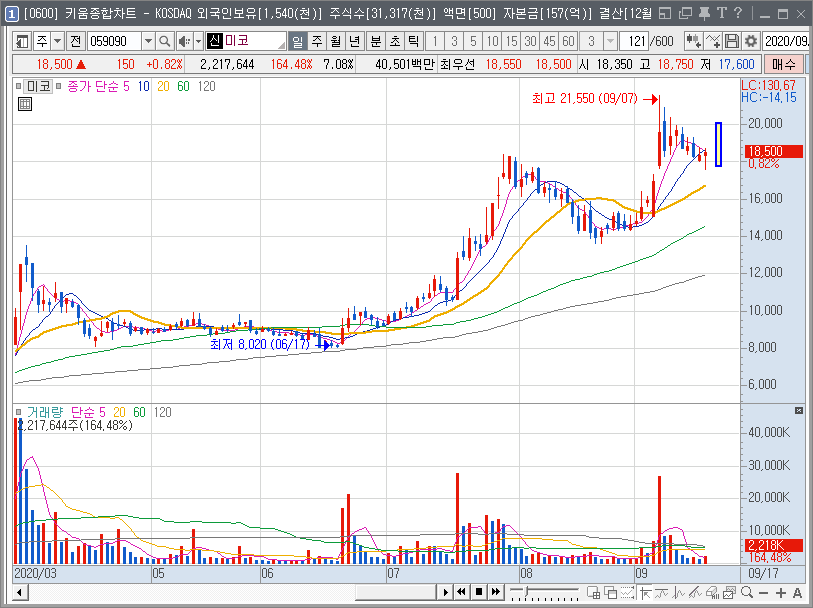Click the chart picture window icon

point(730,592)
